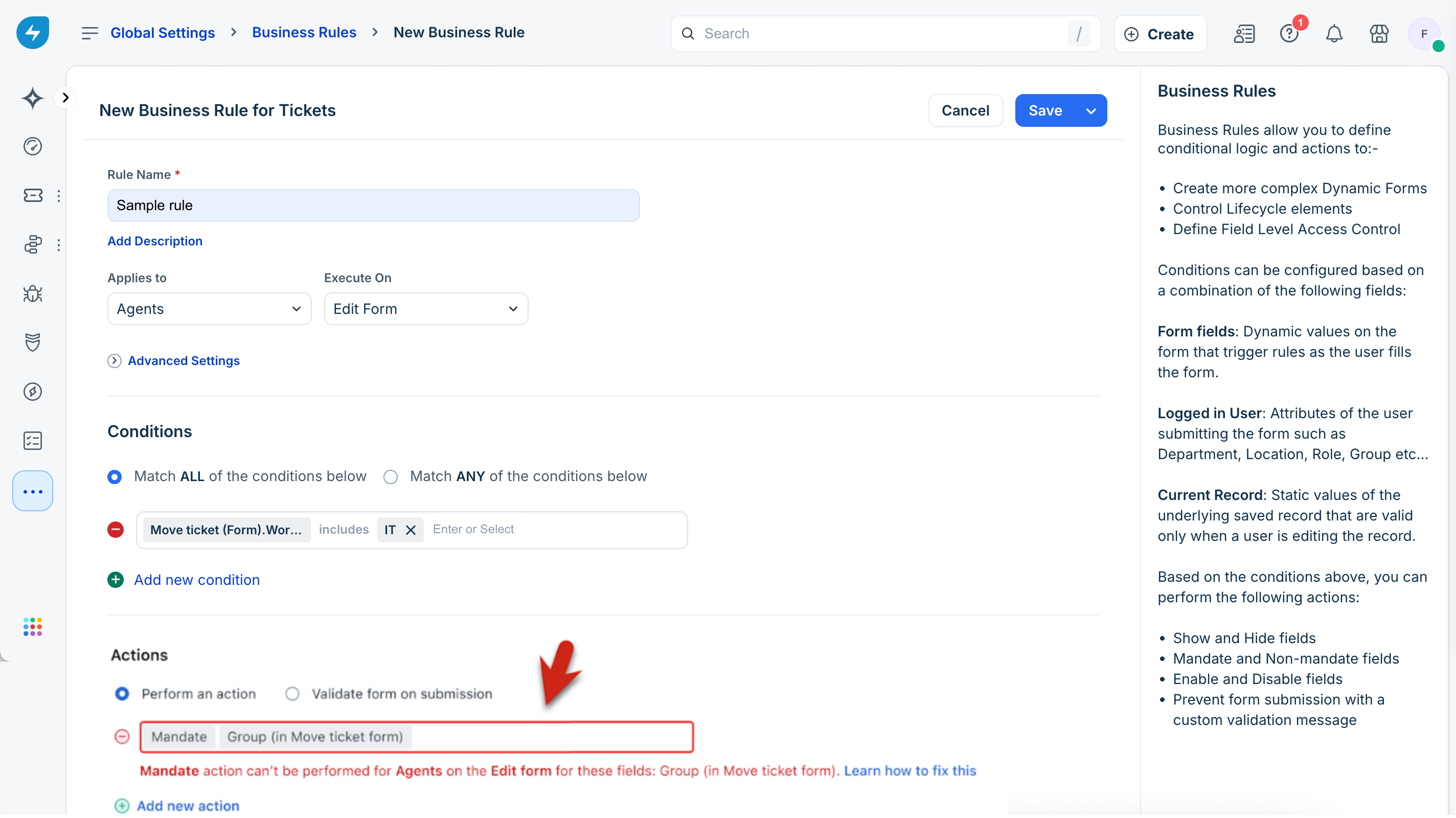Open the Execute On Edit Form dropdown

[x=426, y=309]
